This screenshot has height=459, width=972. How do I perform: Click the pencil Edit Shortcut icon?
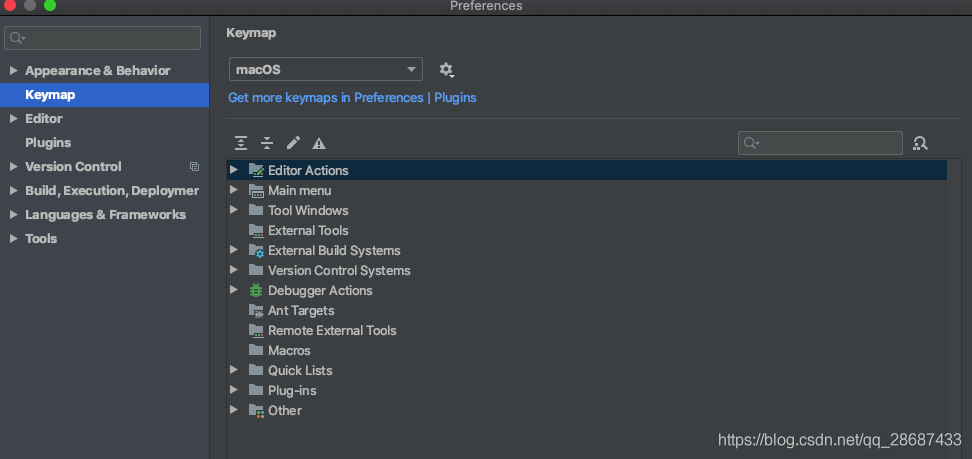(x=293, y=144)
